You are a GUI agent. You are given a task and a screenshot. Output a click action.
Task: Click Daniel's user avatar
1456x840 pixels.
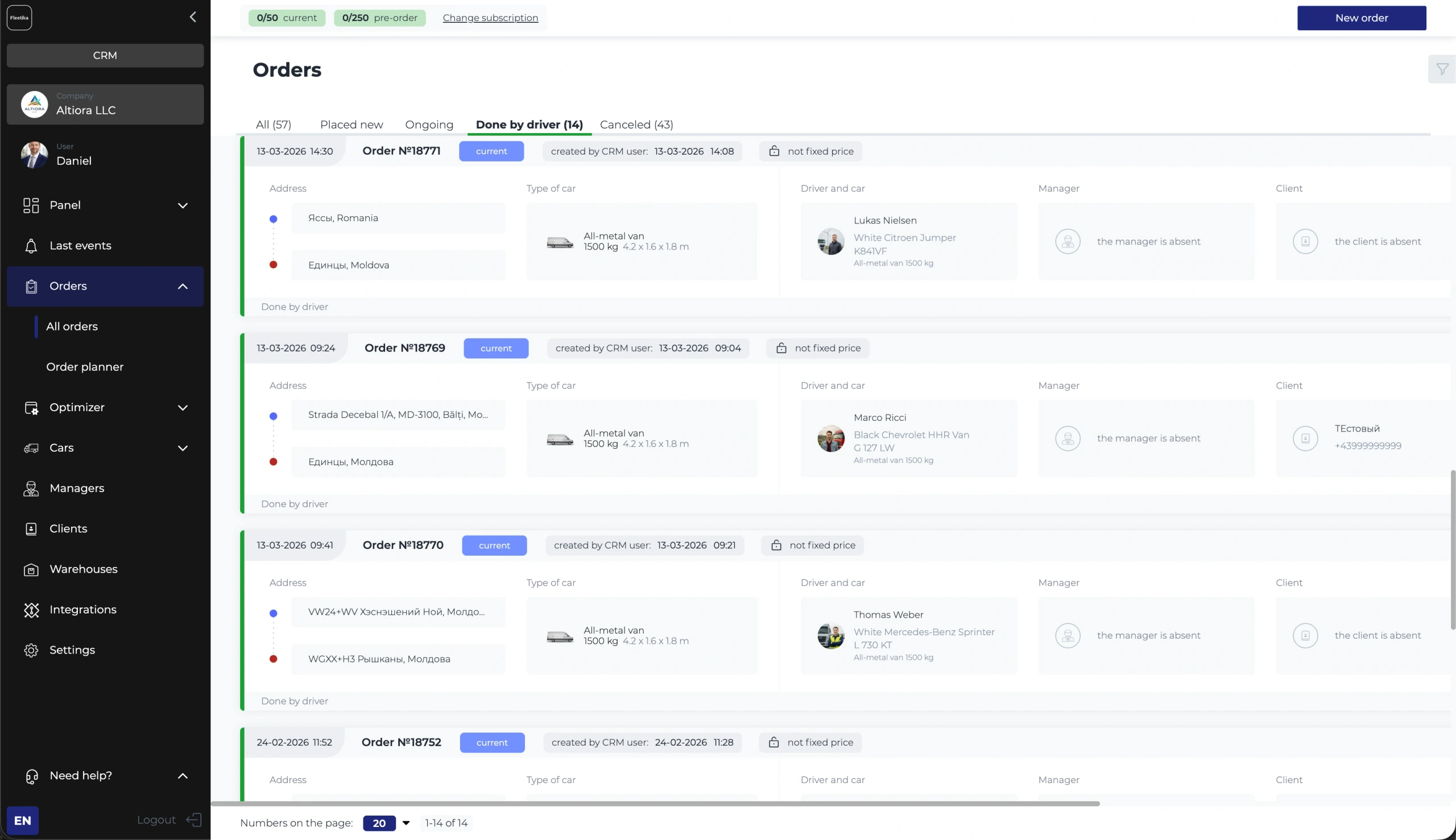click(35, 155)
